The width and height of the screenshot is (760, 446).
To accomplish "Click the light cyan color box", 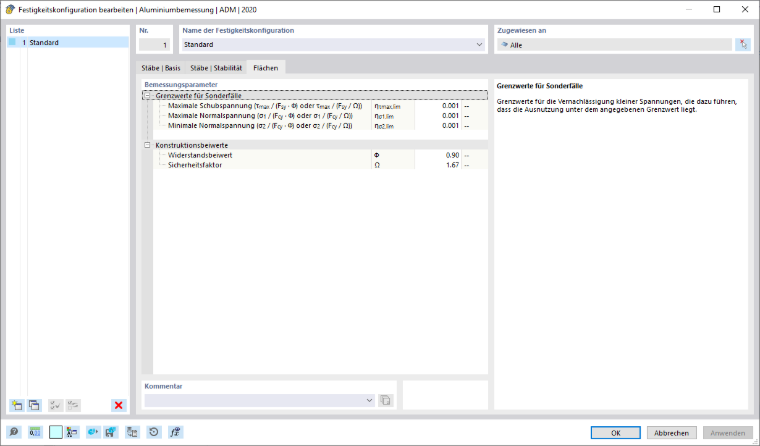I will [56, 432].
